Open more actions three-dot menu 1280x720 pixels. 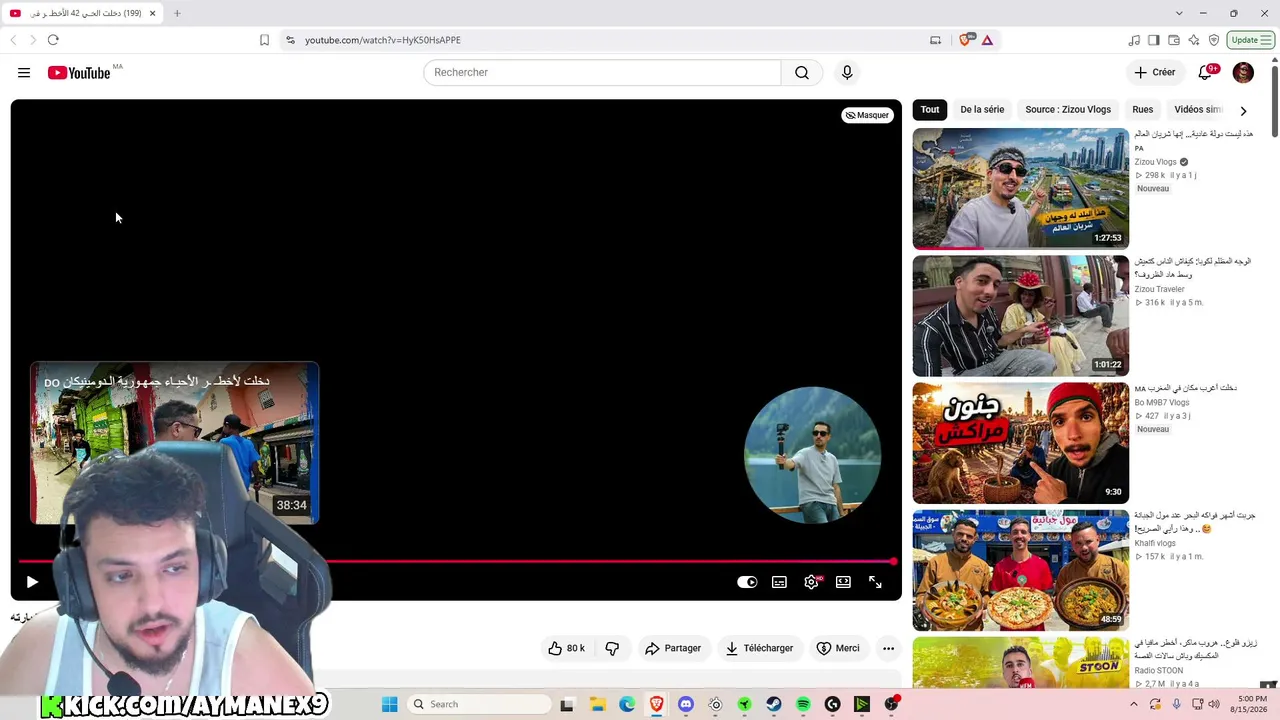[888, 648]
